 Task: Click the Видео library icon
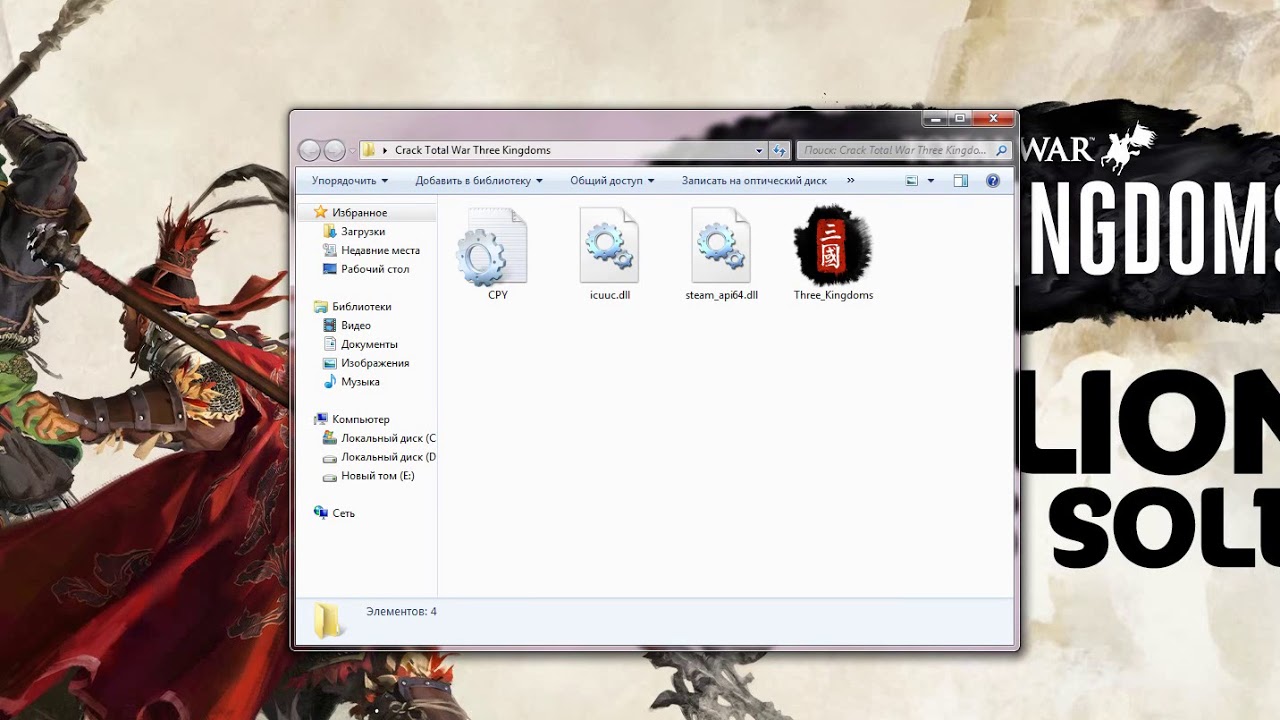point(330,325)
